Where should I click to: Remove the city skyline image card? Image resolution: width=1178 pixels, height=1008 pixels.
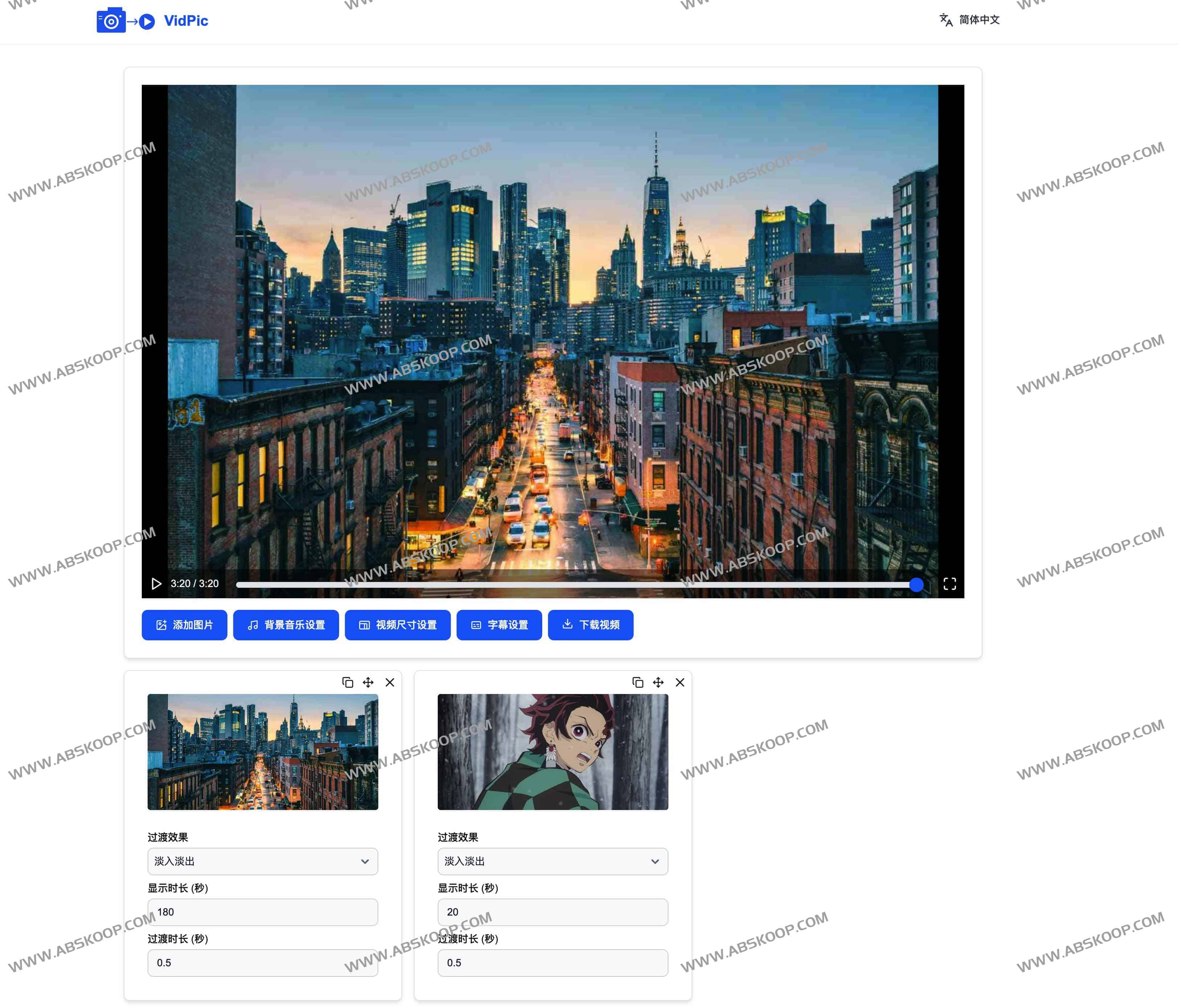(390, 682)
